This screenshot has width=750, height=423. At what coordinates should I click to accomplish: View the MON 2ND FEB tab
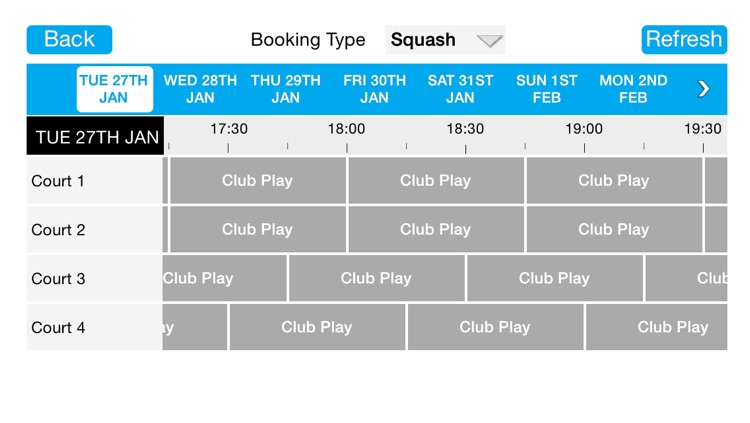point(633,89)
